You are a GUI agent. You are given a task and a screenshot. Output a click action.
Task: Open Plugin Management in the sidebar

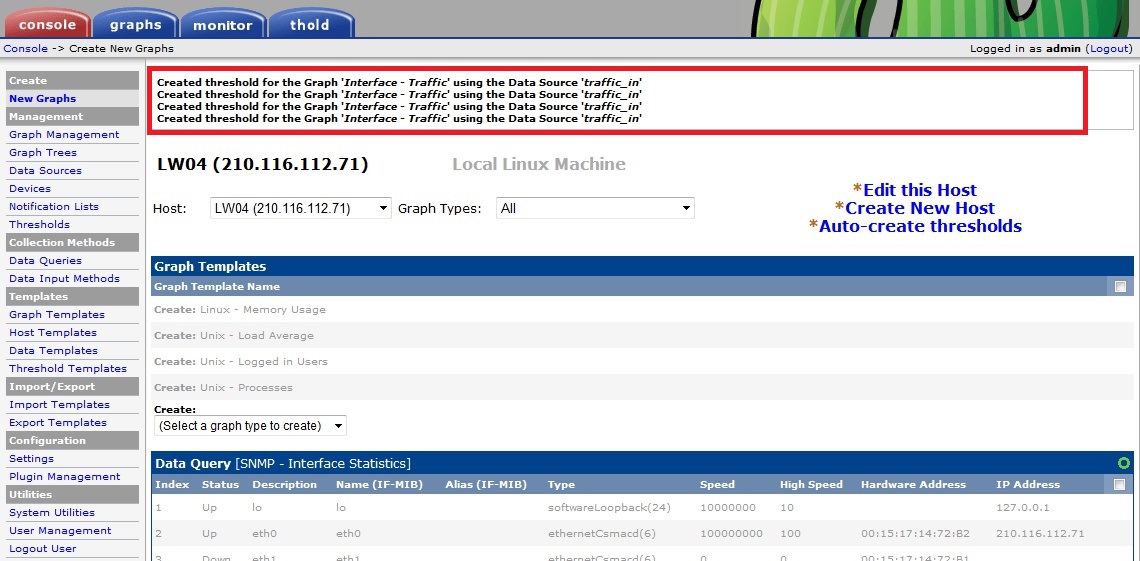point(65,477)
